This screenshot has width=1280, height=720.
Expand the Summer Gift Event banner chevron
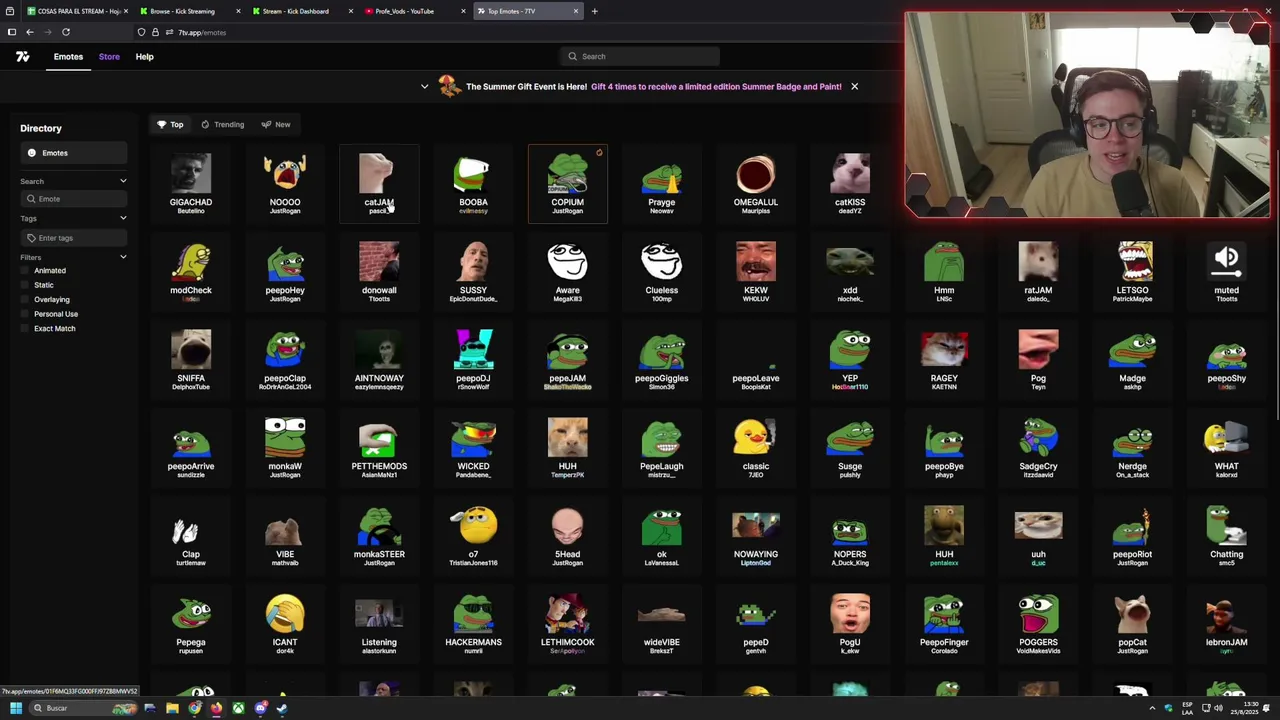pyautogui.click(x=424, y=87)
